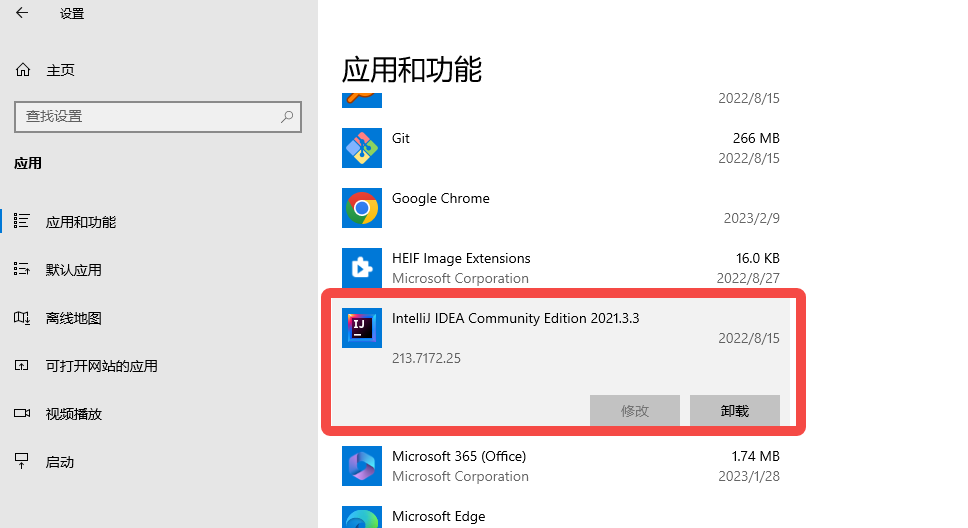Click the Google Chrome app icon
The width and height of the screenshot is (968, 528).
362,208
